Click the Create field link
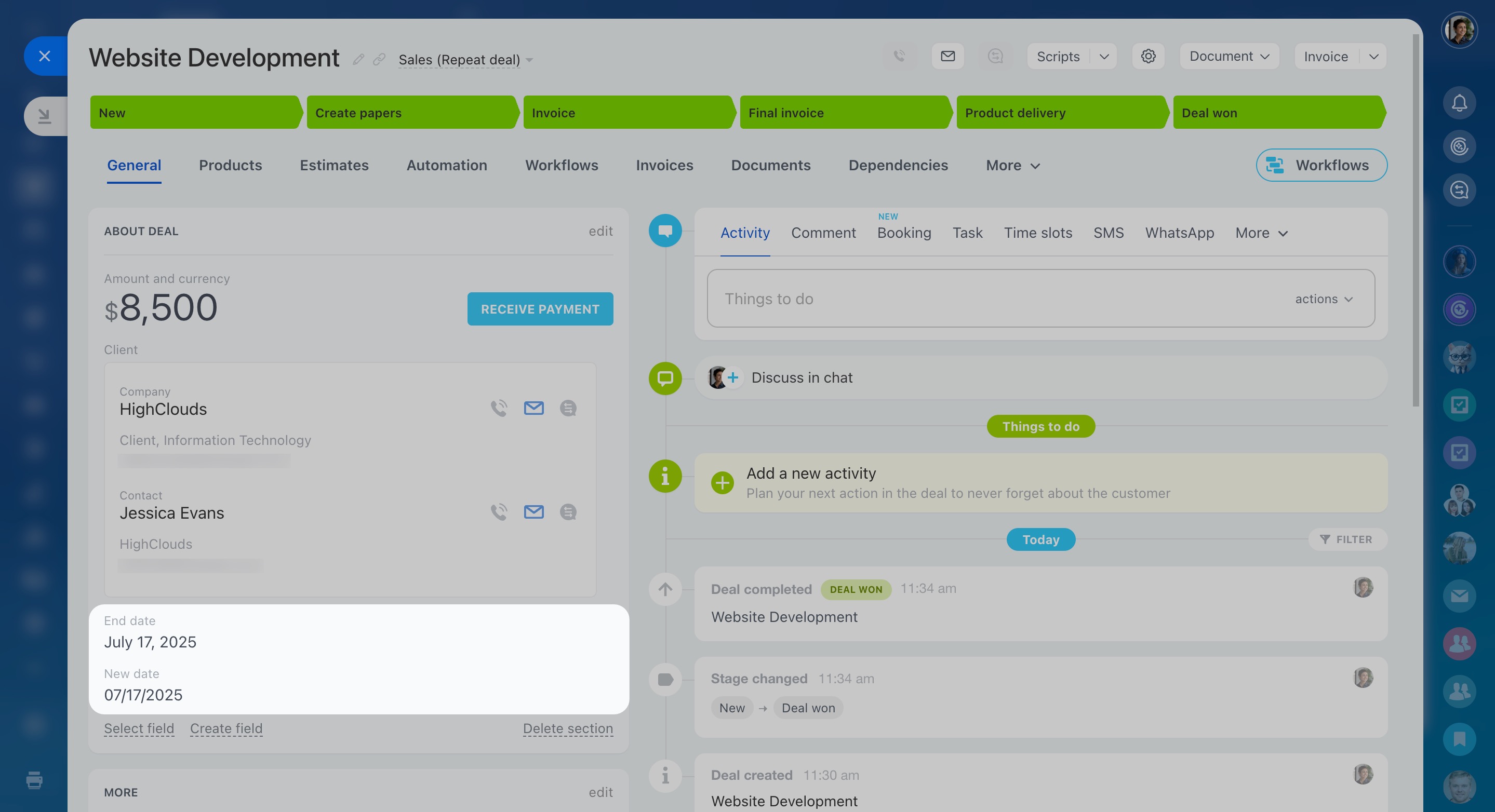Screen dimensions: 1495x812 click(226, 728)
